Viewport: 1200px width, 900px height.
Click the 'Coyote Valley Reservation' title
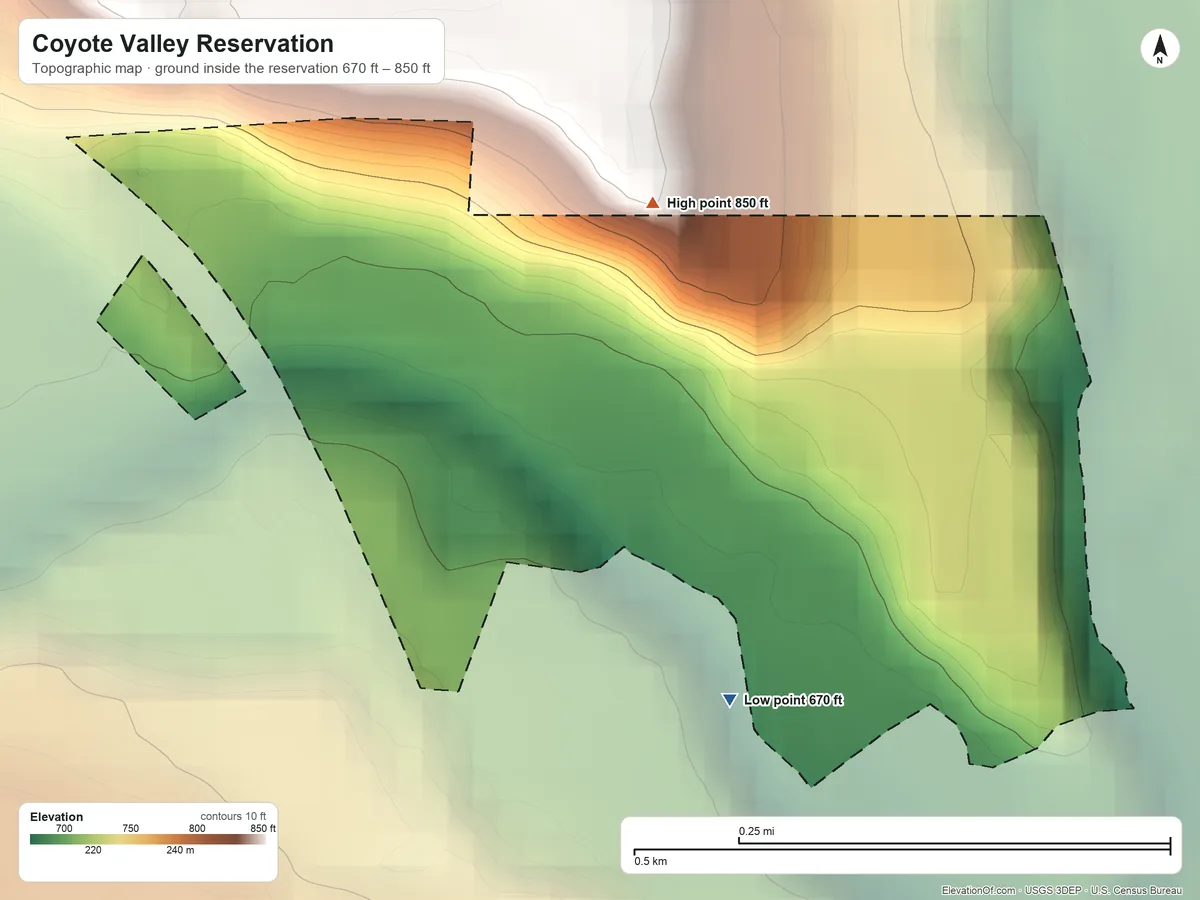183,44
